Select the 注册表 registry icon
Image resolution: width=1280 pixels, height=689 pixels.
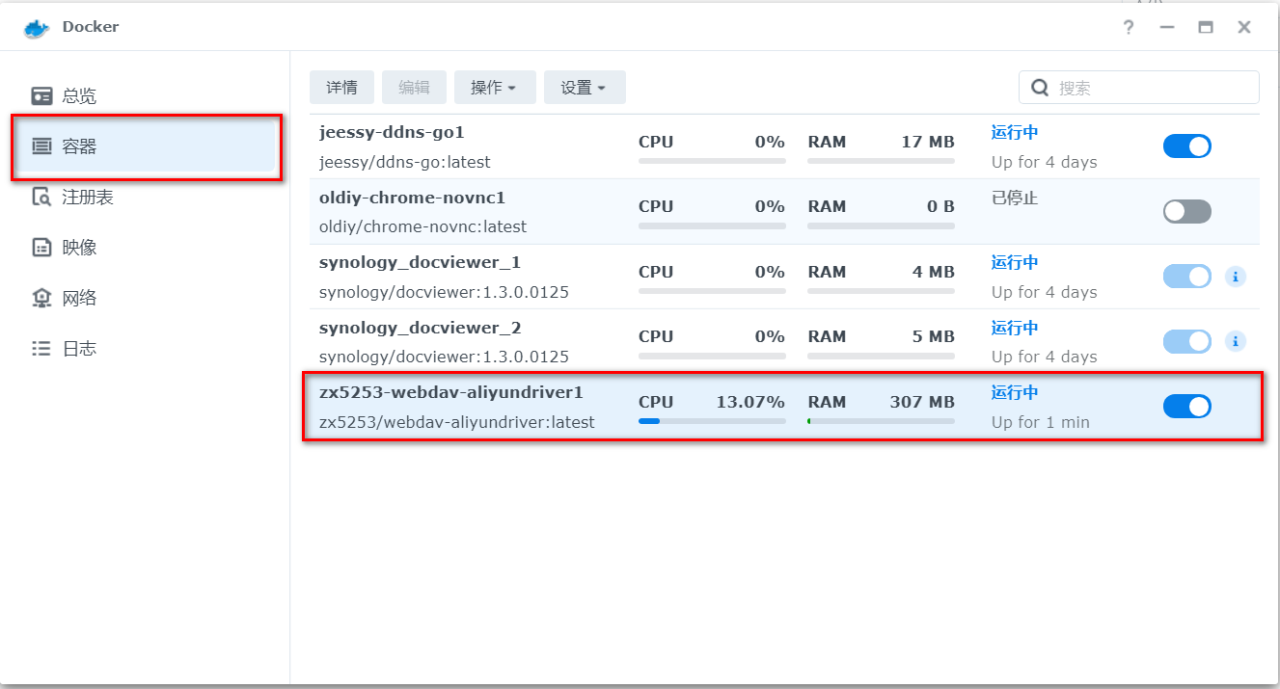coord(41,197)
